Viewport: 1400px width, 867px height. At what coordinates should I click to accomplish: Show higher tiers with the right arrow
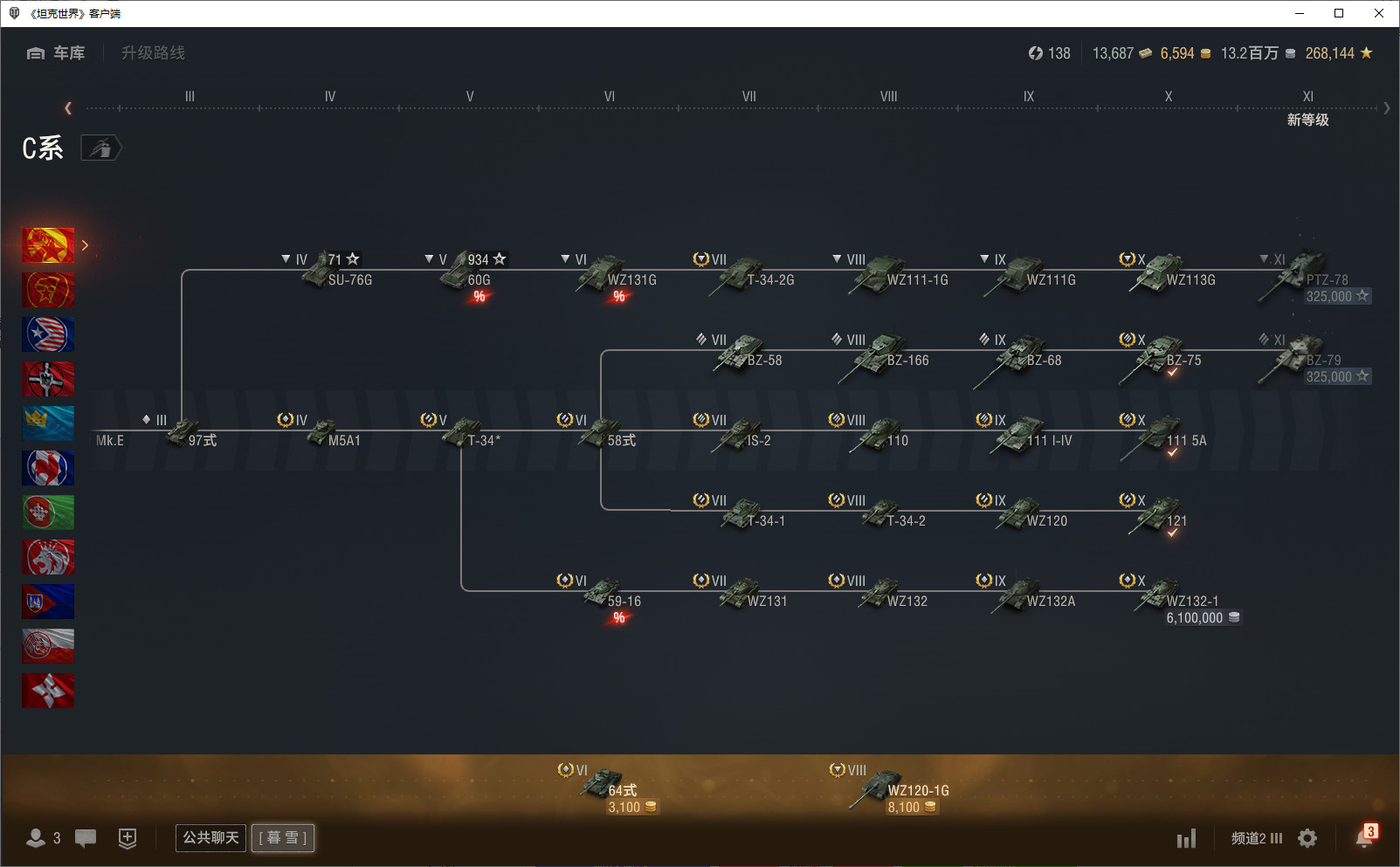(x=1386, y=108)
